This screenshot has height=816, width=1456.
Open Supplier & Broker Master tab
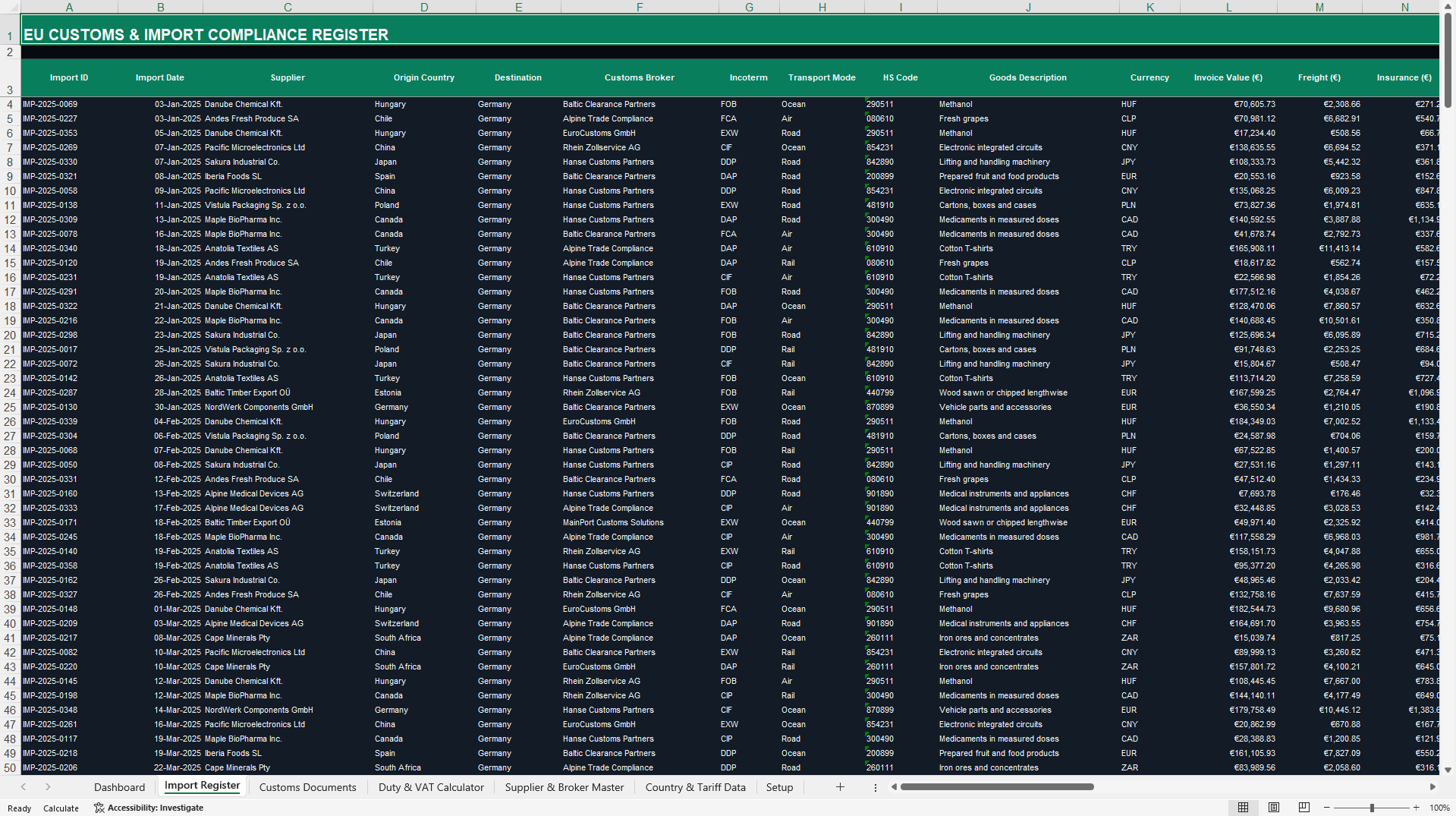tap(564, 787)
